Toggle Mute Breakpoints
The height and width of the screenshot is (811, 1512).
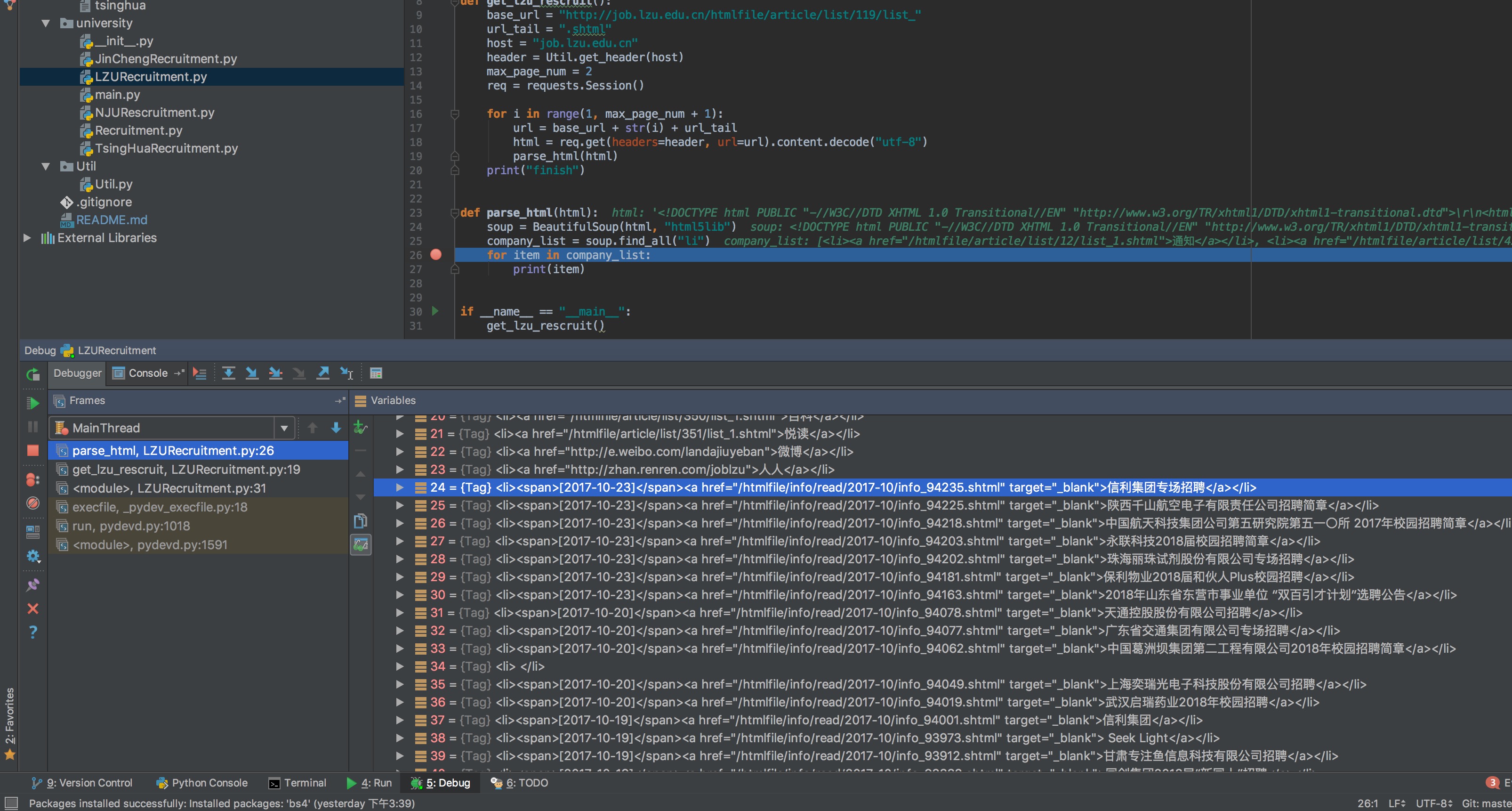[33, 503]
